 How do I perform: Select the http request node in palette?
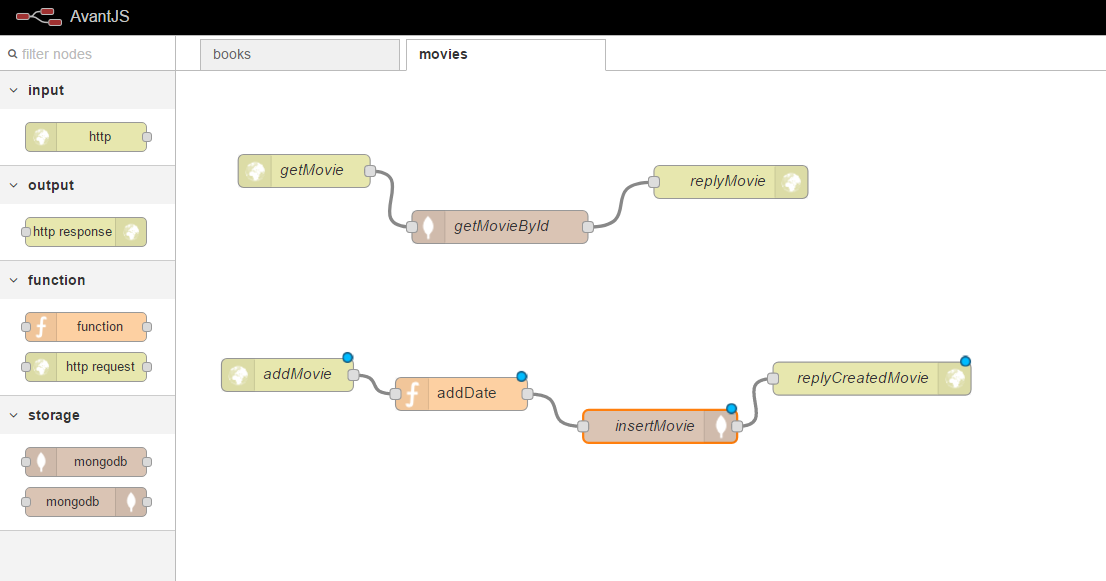pos(87,367)
